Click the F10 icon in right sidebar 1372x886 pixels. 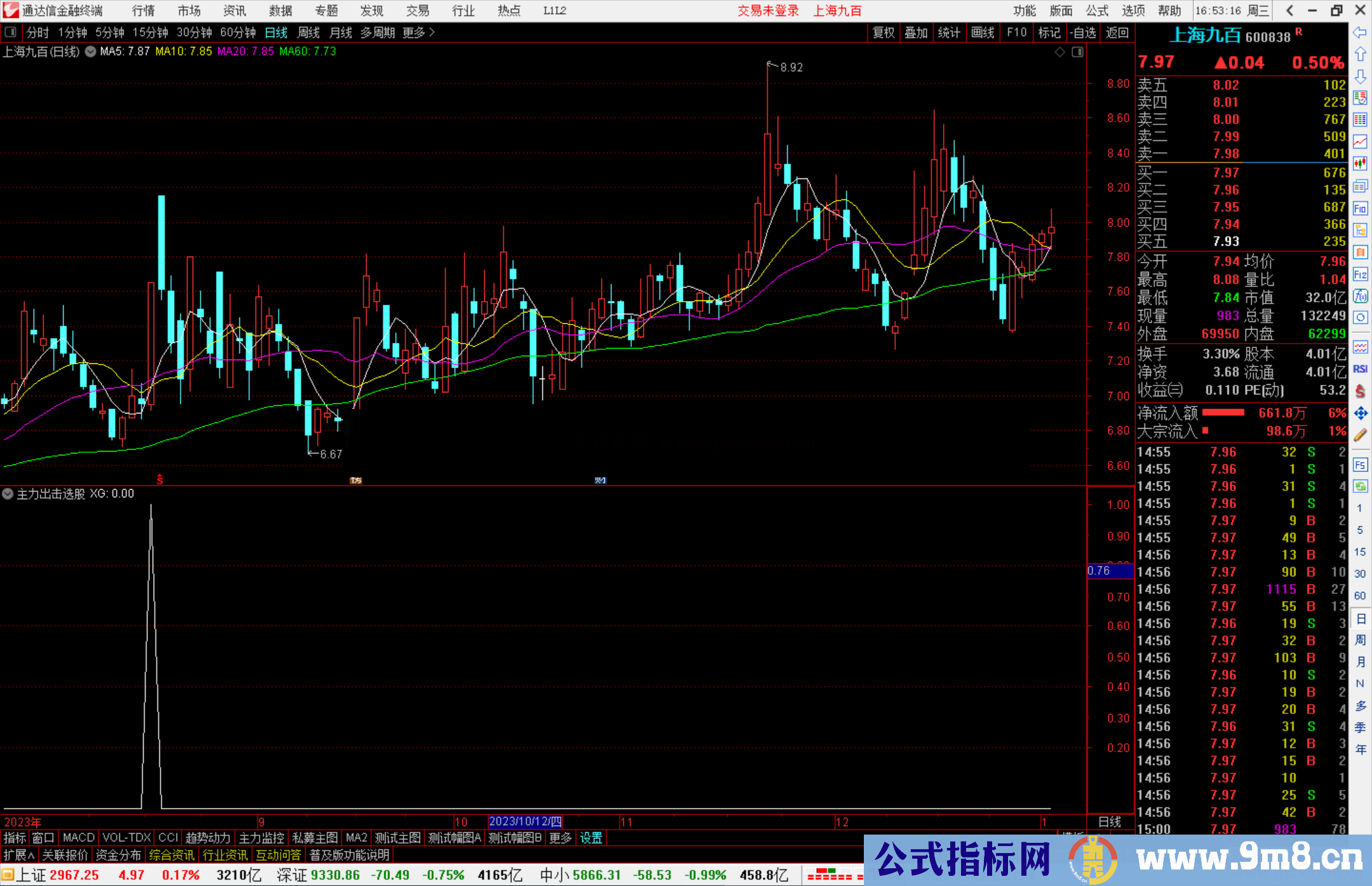coord(1360,208)
